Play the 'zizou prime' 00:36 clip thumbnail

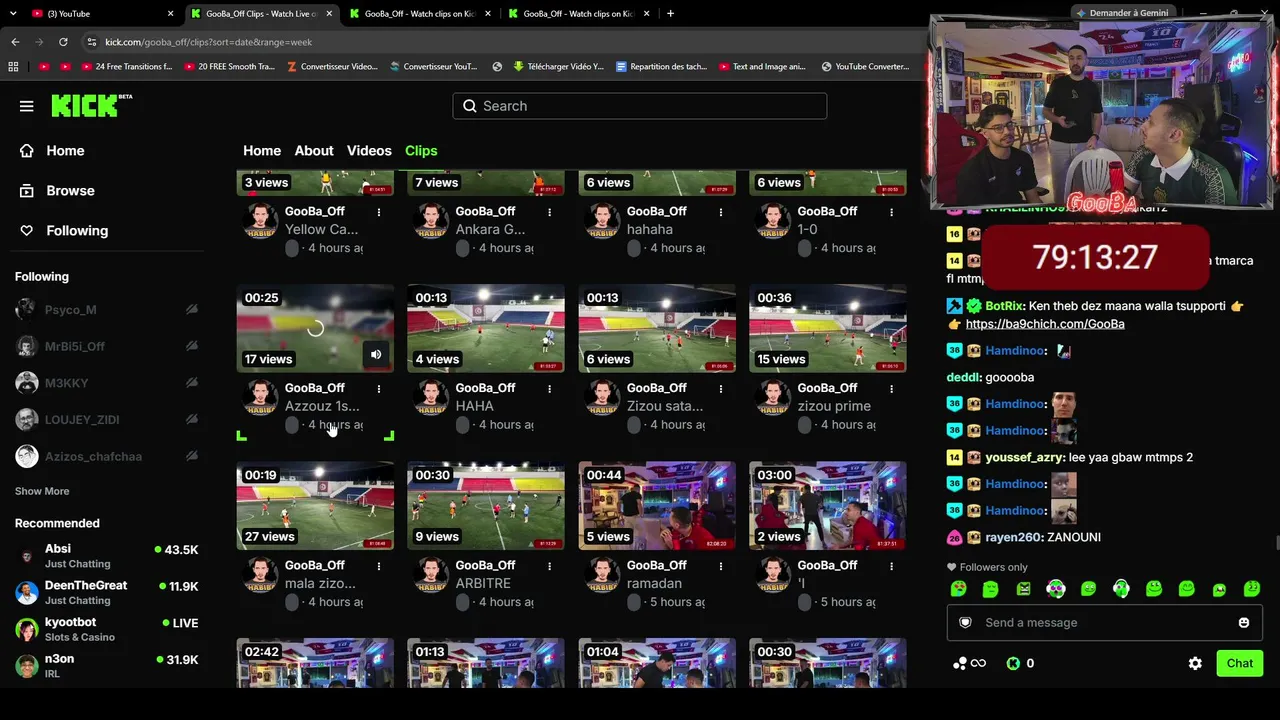click(828, 329)
